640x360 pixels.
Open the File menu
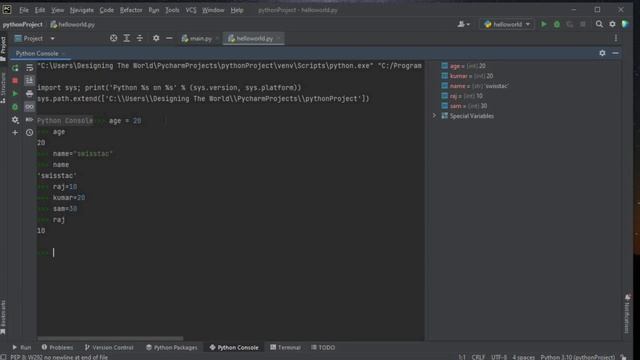24,10
